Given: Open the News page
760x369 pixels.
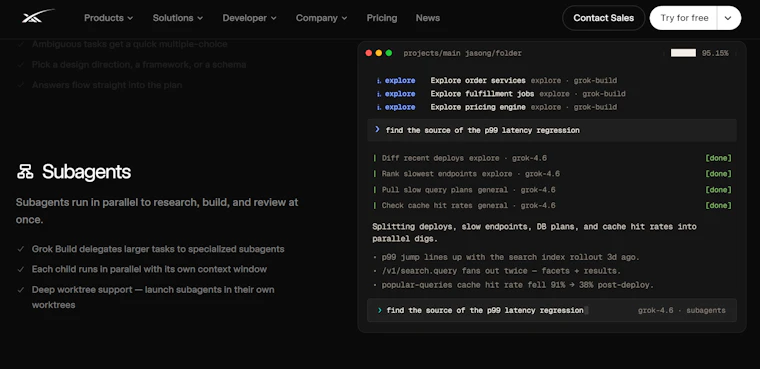Looking at the screenshot, I should click(428, 18).
